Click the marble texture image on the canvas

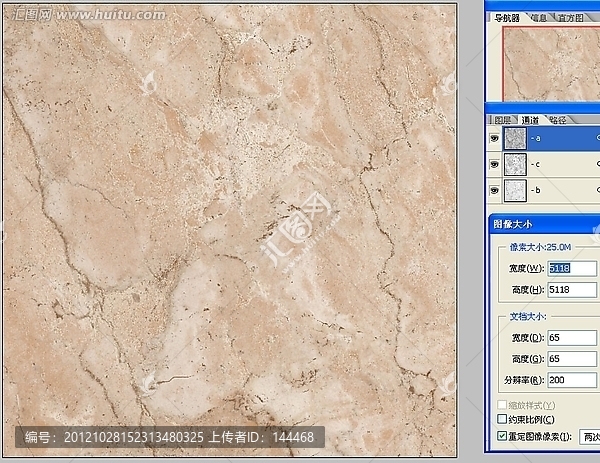point(230,230)
